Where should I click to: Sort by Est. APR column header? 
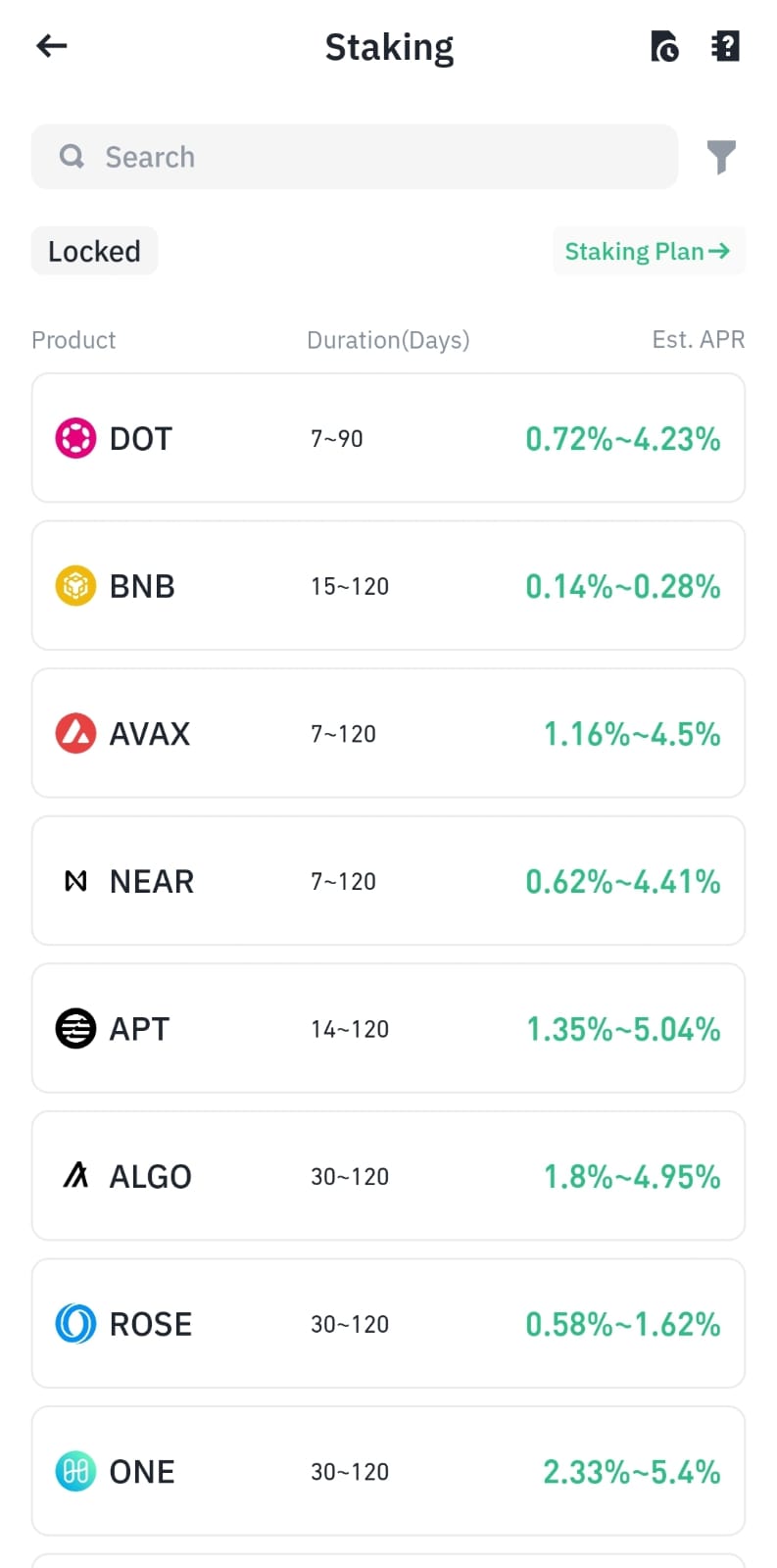pyautogui.click(x=698, y=340)
